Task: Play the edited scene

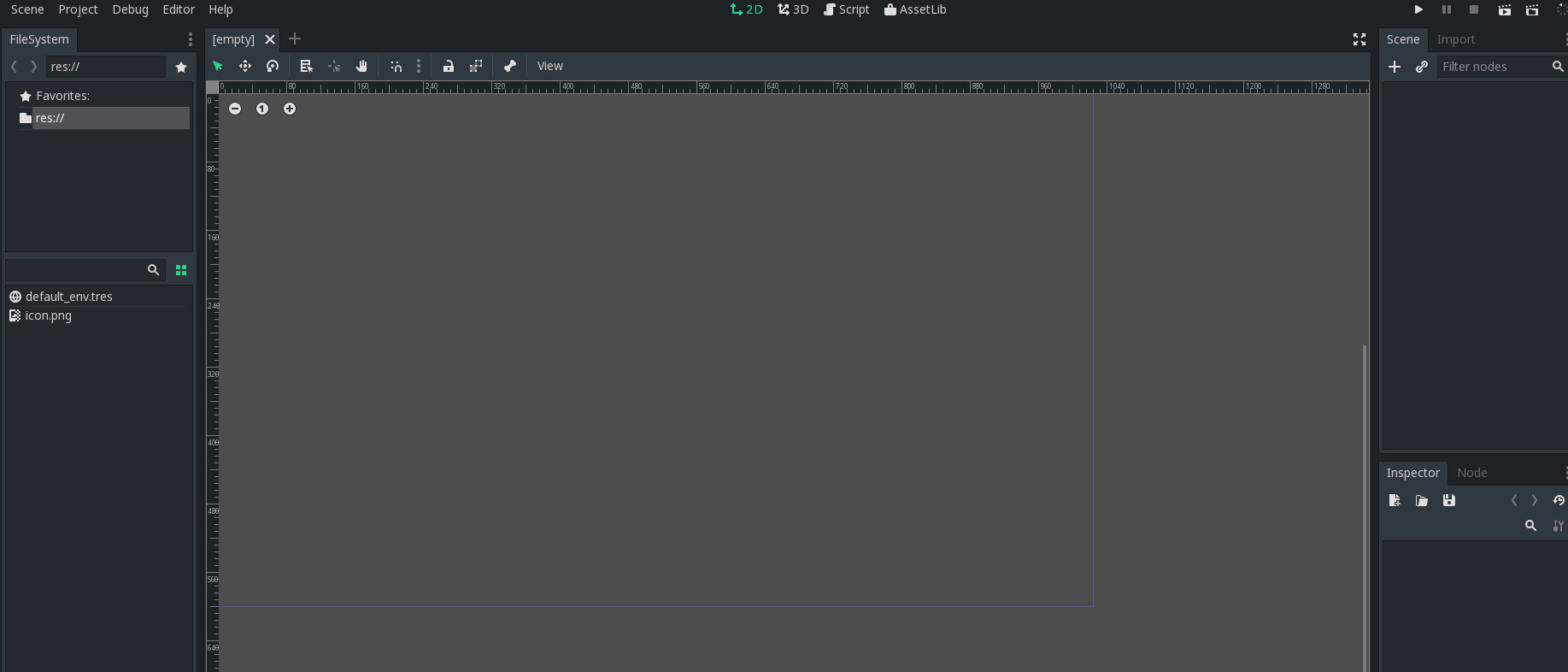Action: coord(1505,9)
